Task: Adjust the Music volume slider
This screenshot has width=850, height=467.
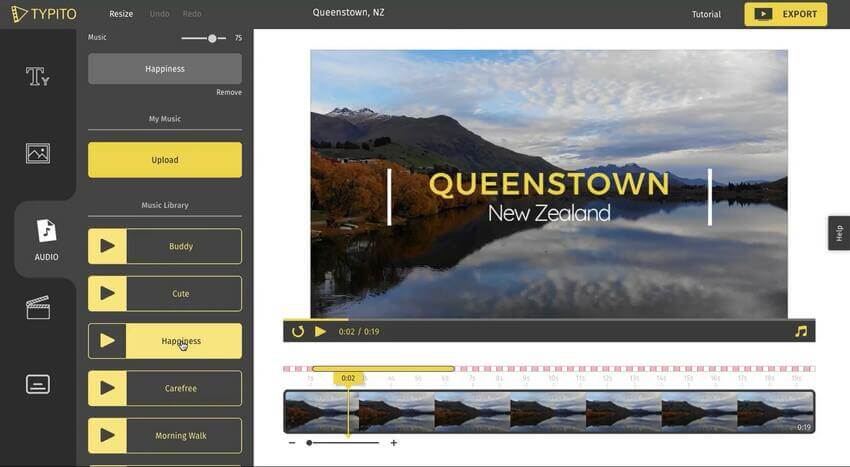Action: (212, 38)
